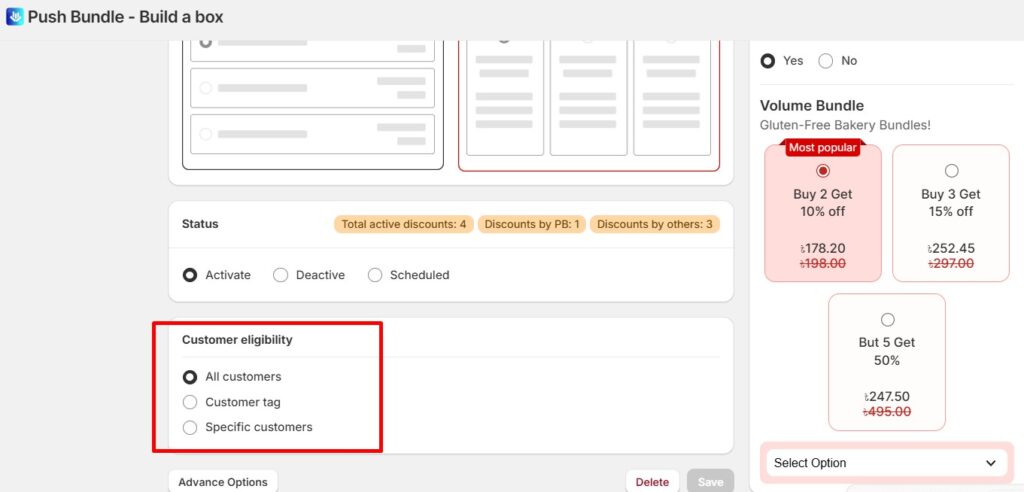Pick Specific customers eligibility option
This screenshot has width=1024, height=492.
pos(190,427)
